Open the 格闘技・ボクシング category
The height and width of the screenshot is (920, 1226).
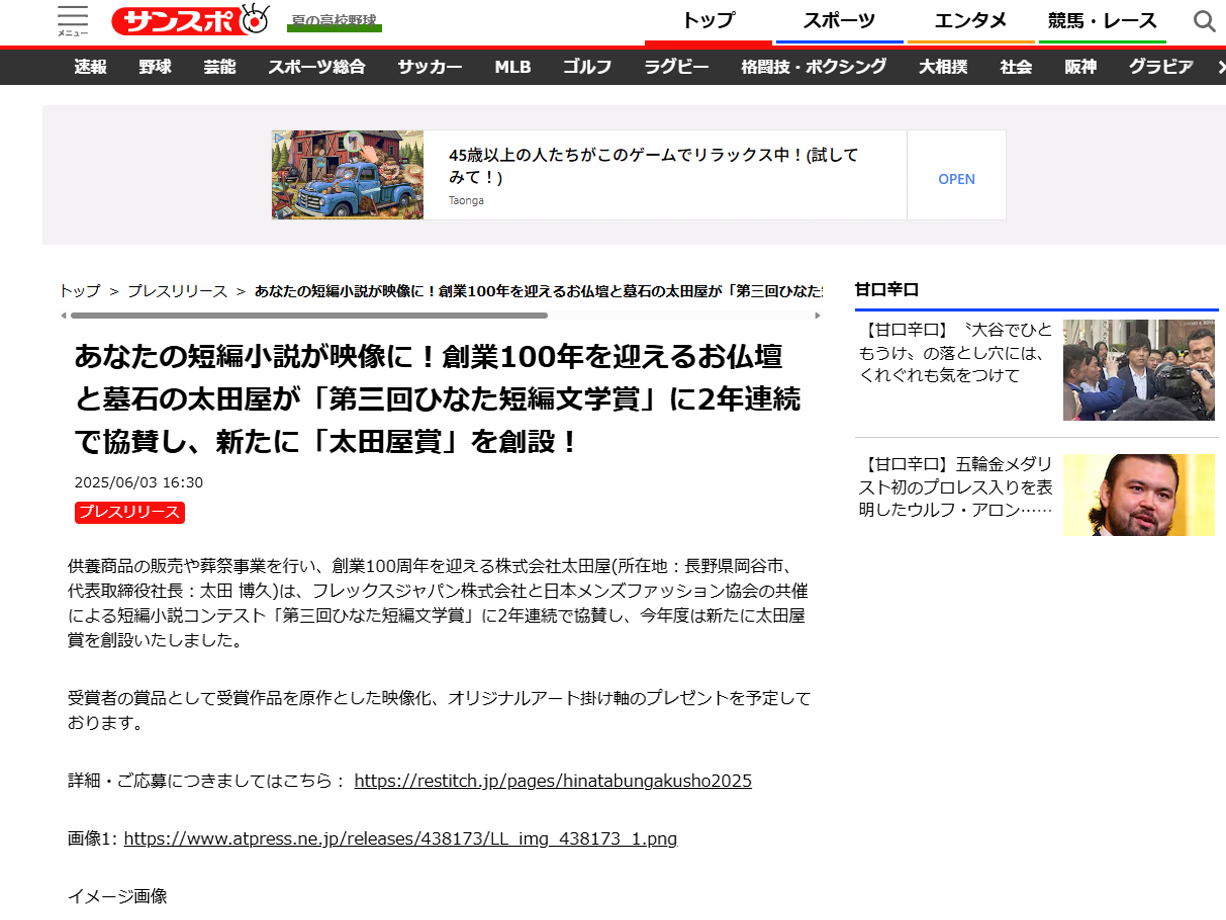(x=814, y=67)
